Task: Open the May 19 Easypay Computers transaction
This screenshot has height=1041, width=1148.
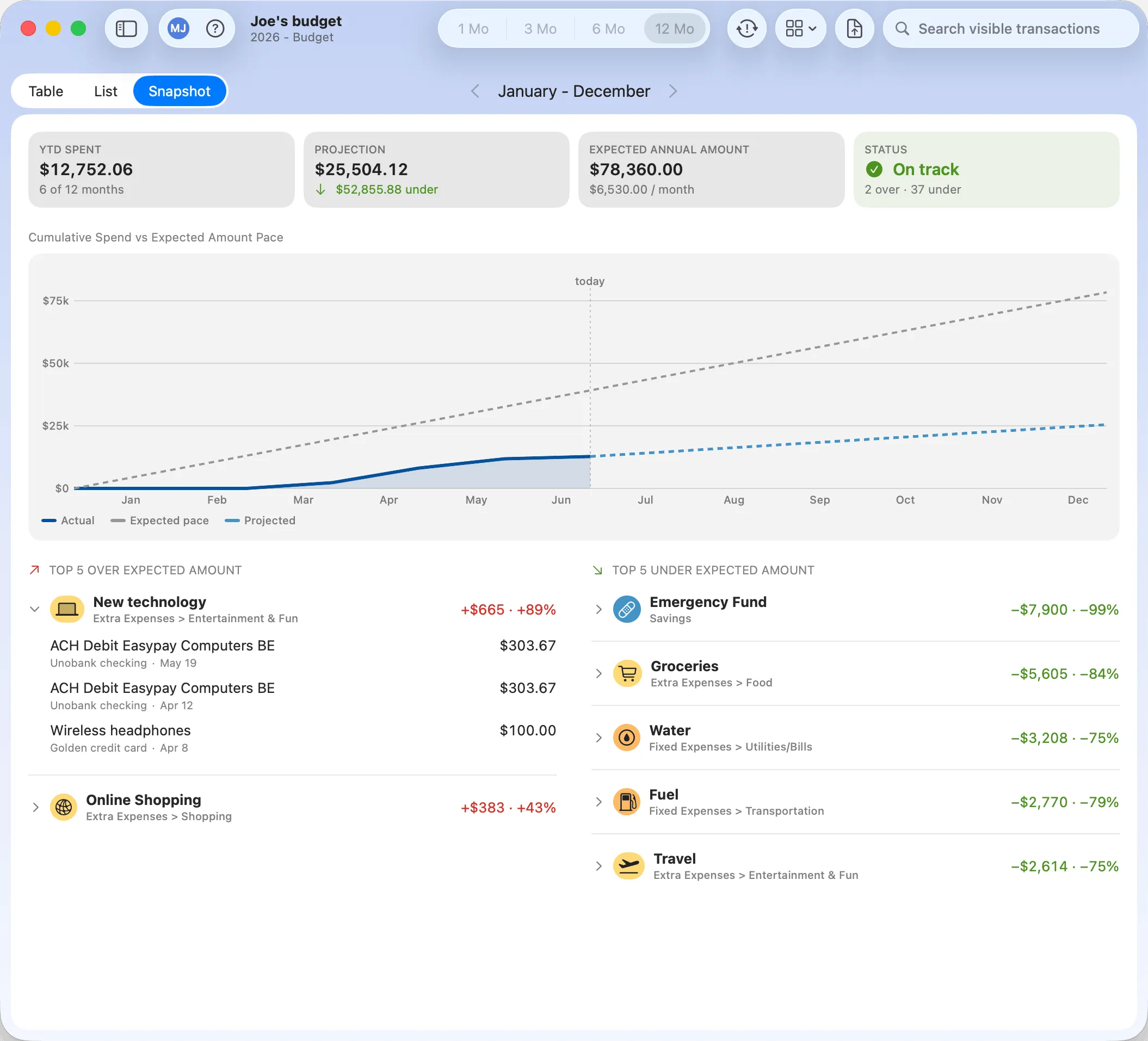Action: 303,653
